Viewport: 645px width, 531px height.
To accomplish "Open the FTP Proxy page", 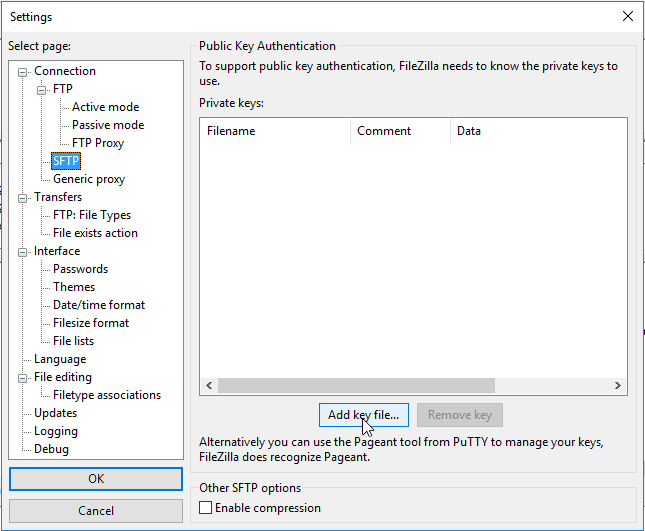I will [x=98, y=143].
